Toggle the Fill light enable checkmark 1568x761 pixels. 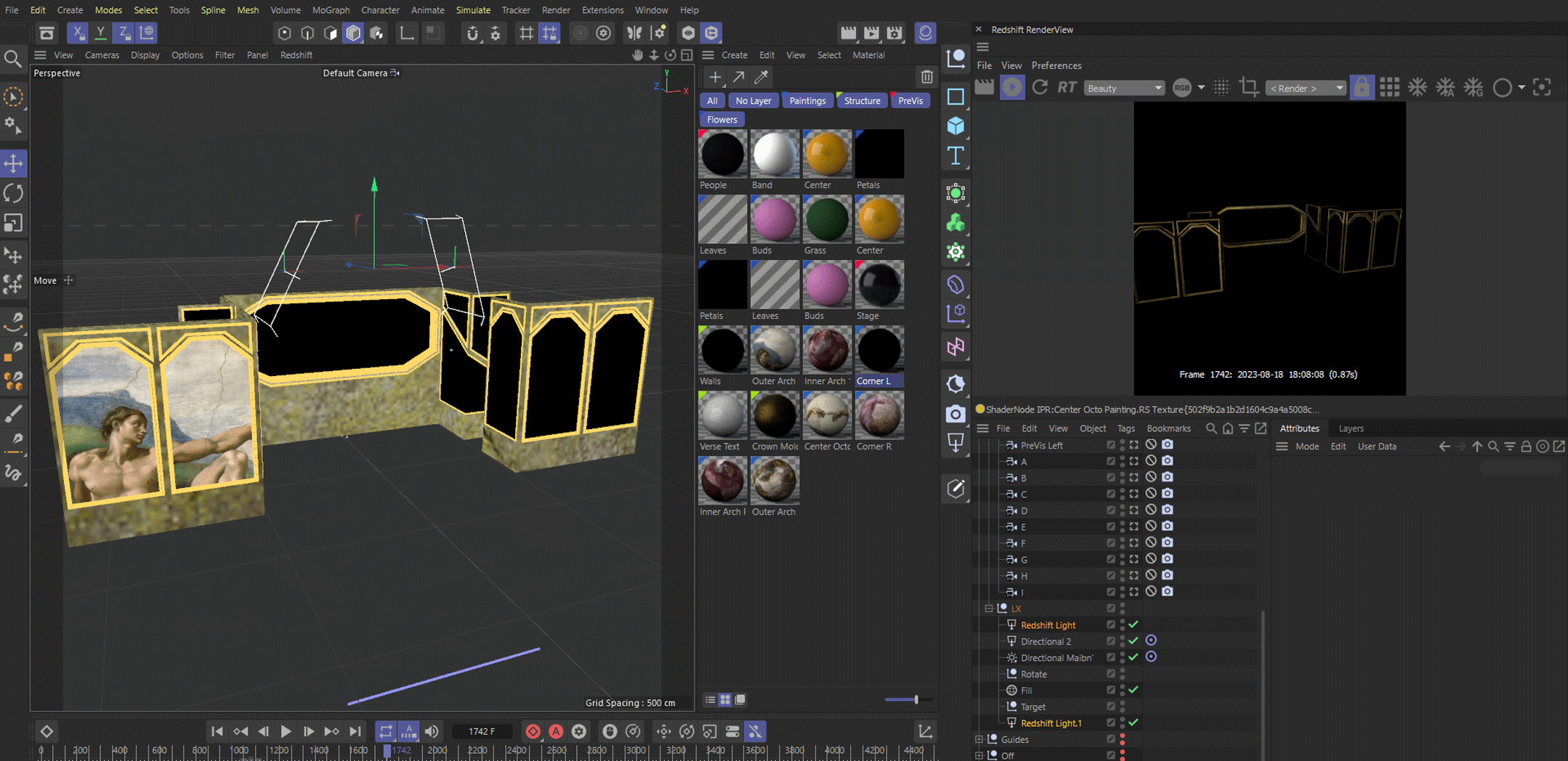point(1133,690)
